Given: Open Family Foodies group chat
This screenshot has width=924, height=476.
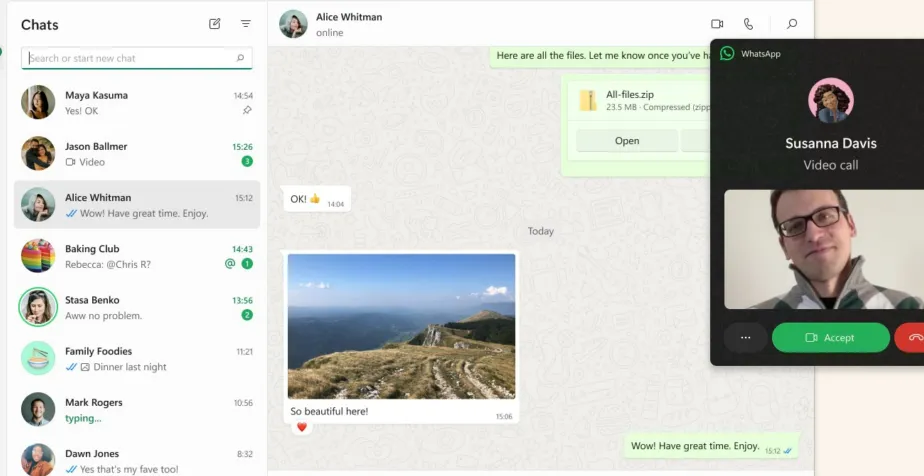Looking at the screenshot, I should (137, 359).
